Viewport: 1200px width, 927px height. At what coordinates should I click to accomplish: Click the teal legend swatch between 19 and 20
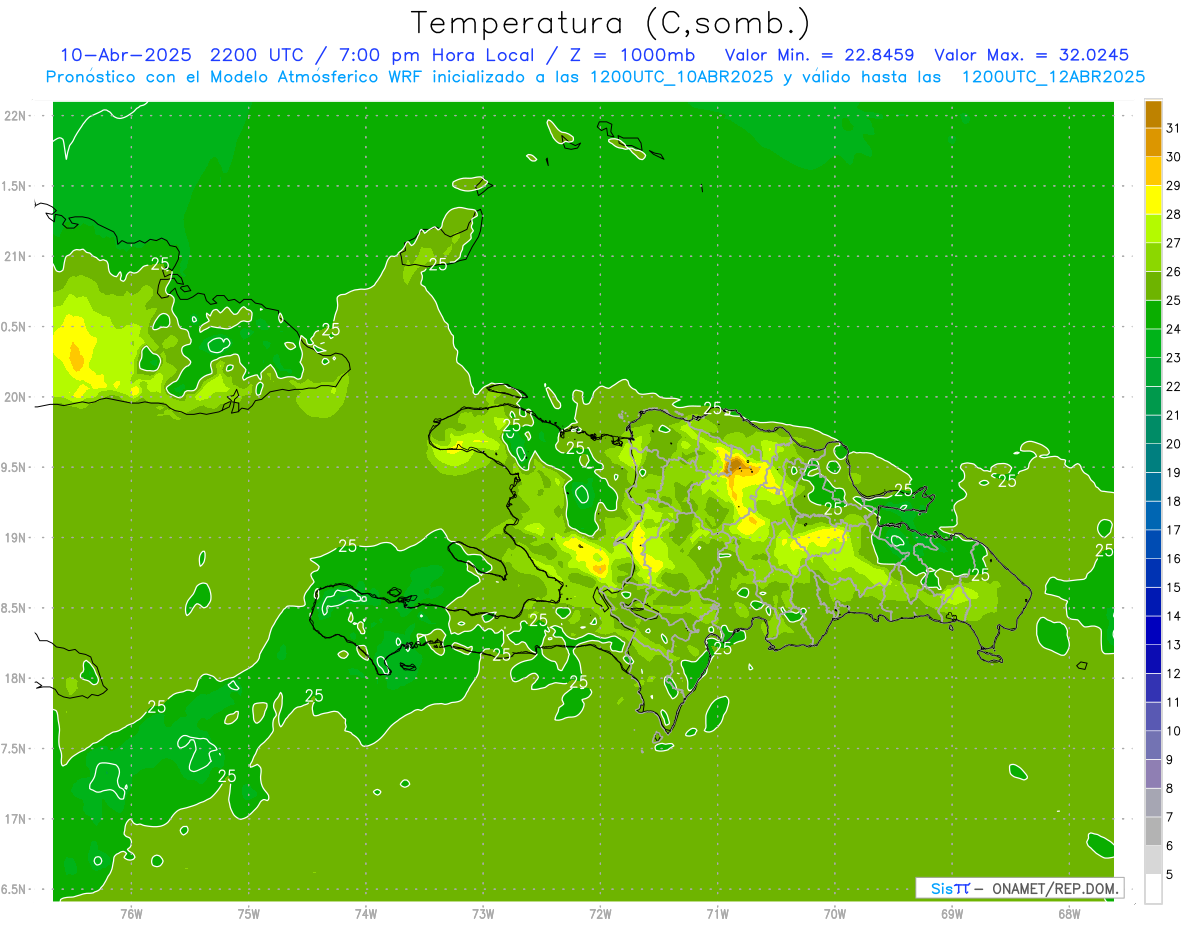point(1153,458)
